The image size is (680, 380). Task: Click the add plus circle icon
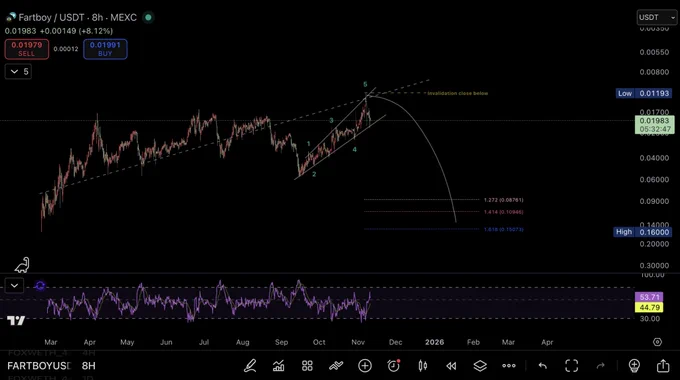pyautogui.click(x=365, y=366)
